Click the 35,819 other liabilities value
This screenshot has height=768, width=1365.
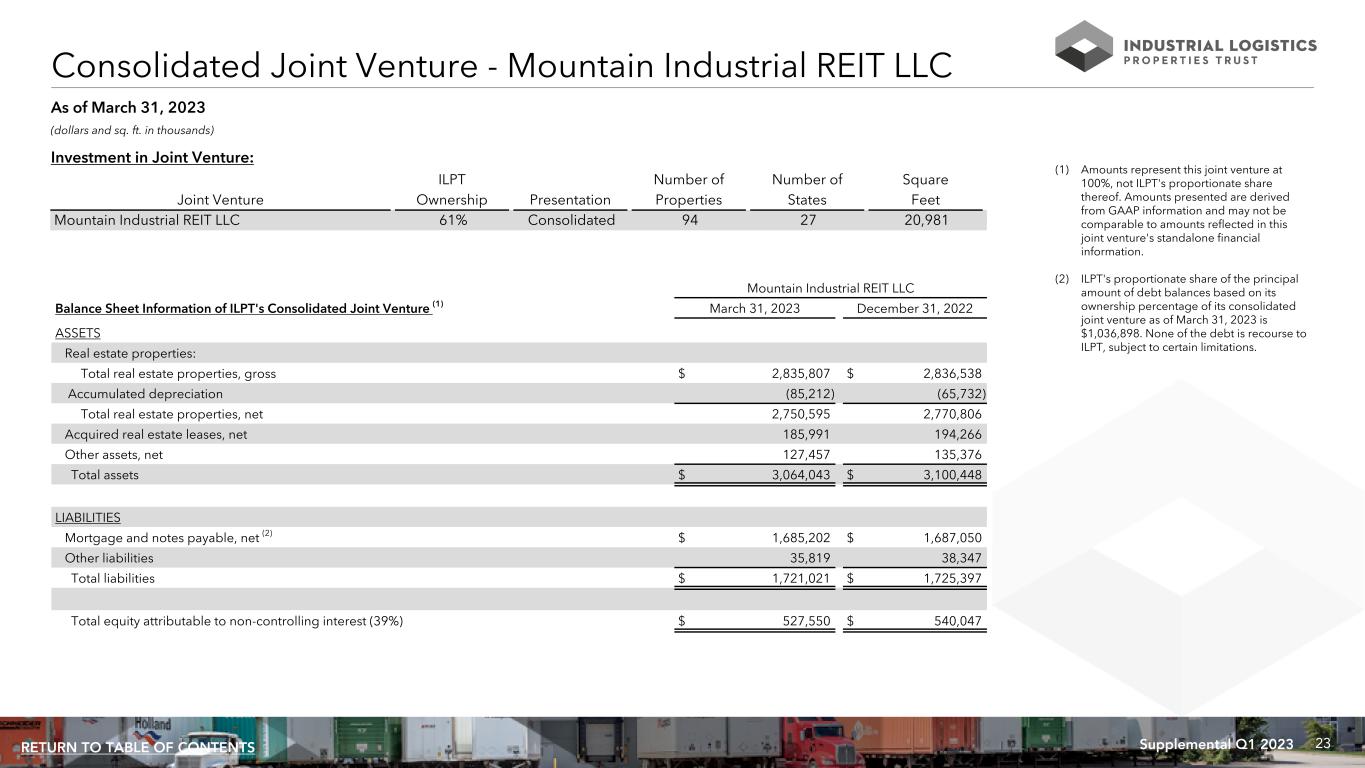tap(812, 558)
